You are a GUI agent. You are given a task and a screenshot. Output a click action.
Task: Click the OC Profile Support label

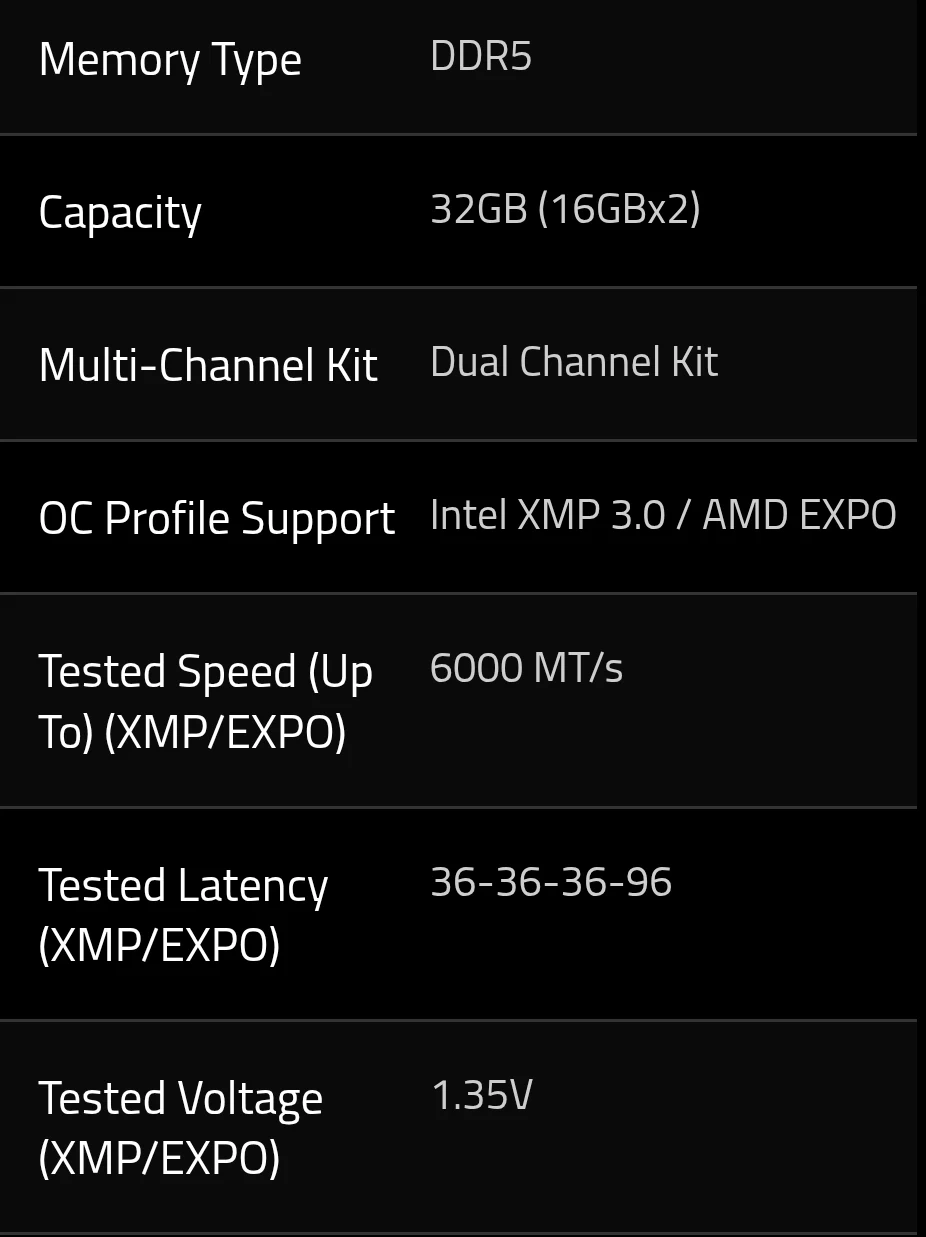217,519
